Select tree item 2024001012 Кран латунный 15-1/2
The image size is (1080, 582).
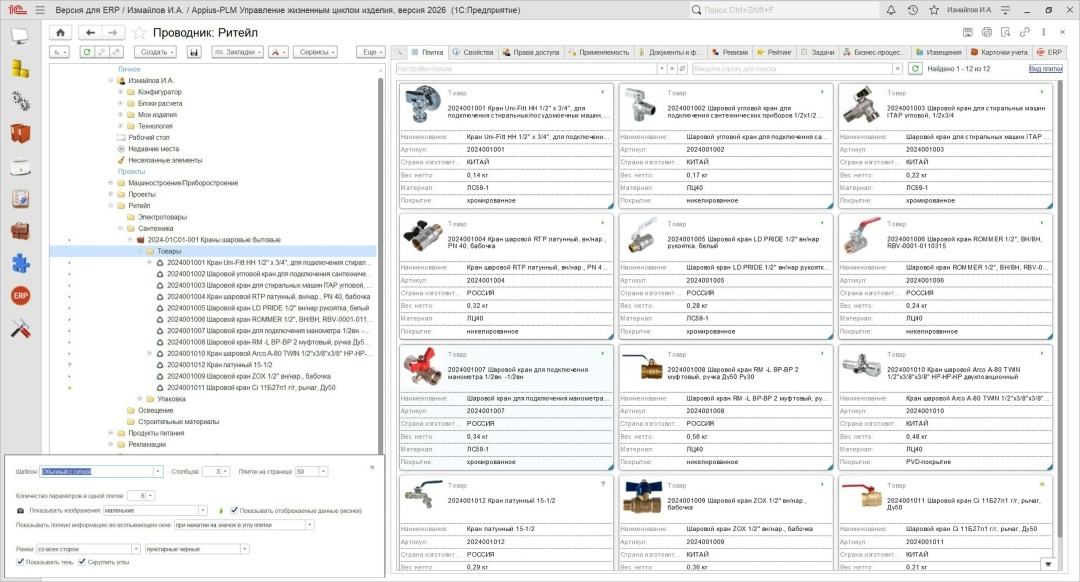click(219, 365)
